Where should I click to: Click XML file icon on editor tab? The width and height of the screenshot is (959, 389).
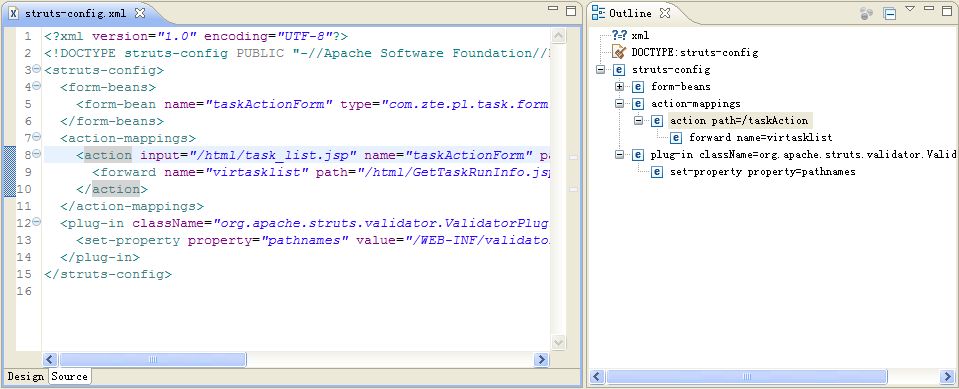14,12
